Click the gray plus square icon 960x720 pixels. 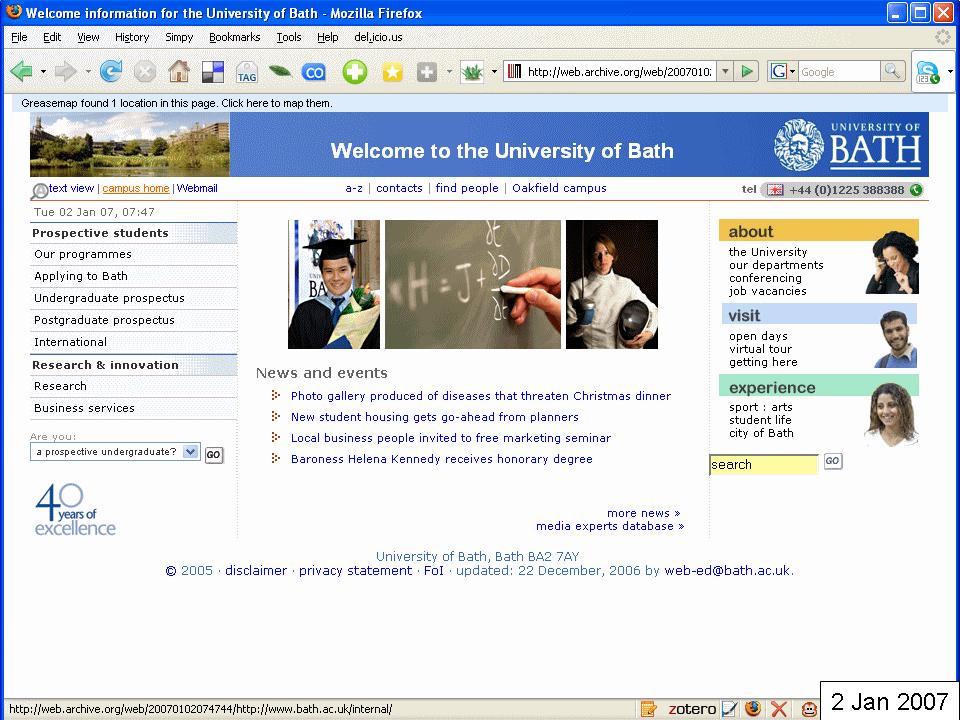pyautogui.click(x=427, y=72)
